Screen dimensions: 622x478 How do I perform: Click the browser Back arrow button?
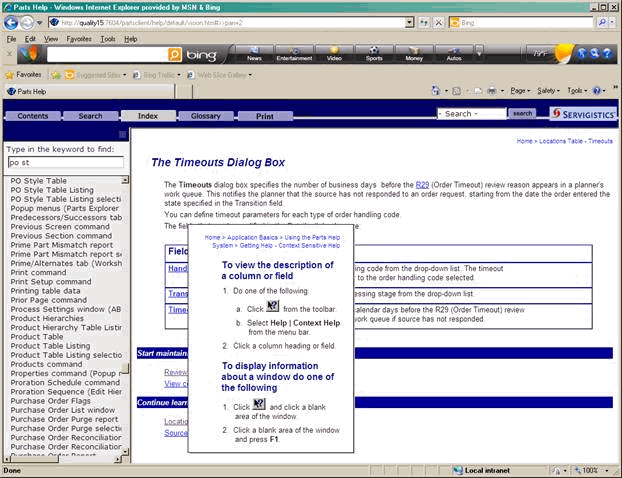click(x=11, y=23)
